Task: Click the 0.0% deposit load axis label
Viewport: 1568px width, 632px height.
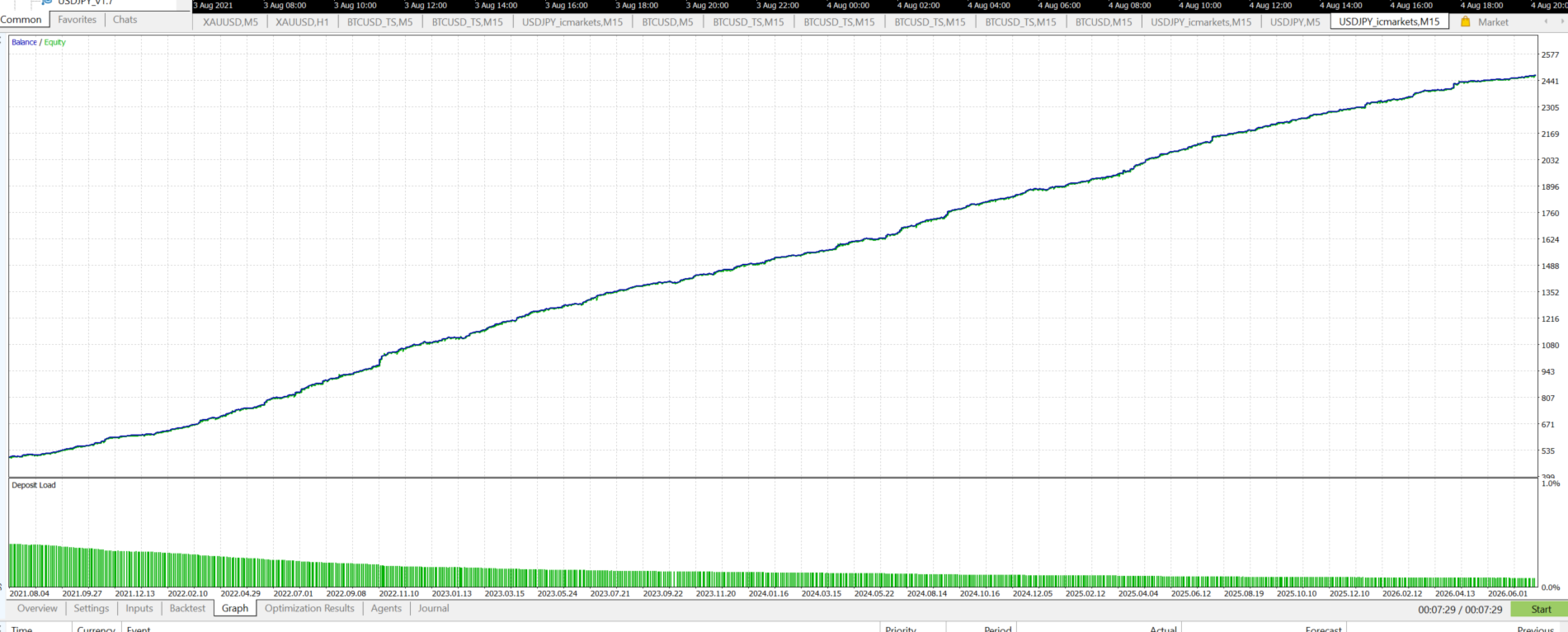Action: pos(1551,587)
